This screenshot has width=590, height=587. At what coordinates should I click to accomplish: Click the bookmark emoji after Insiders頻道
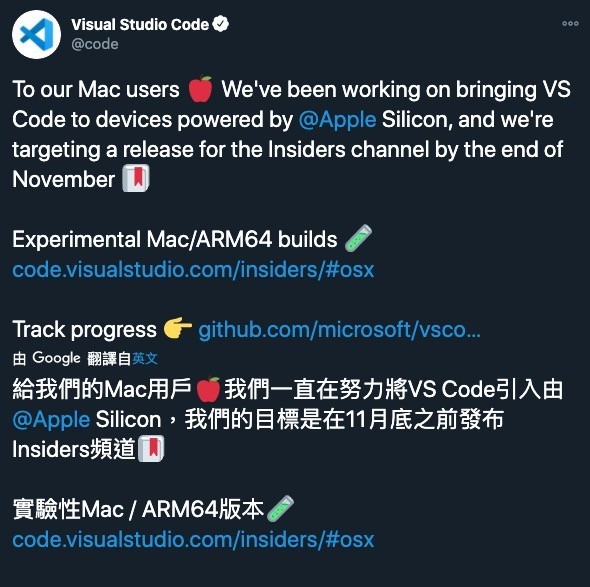tap(151, 449)
